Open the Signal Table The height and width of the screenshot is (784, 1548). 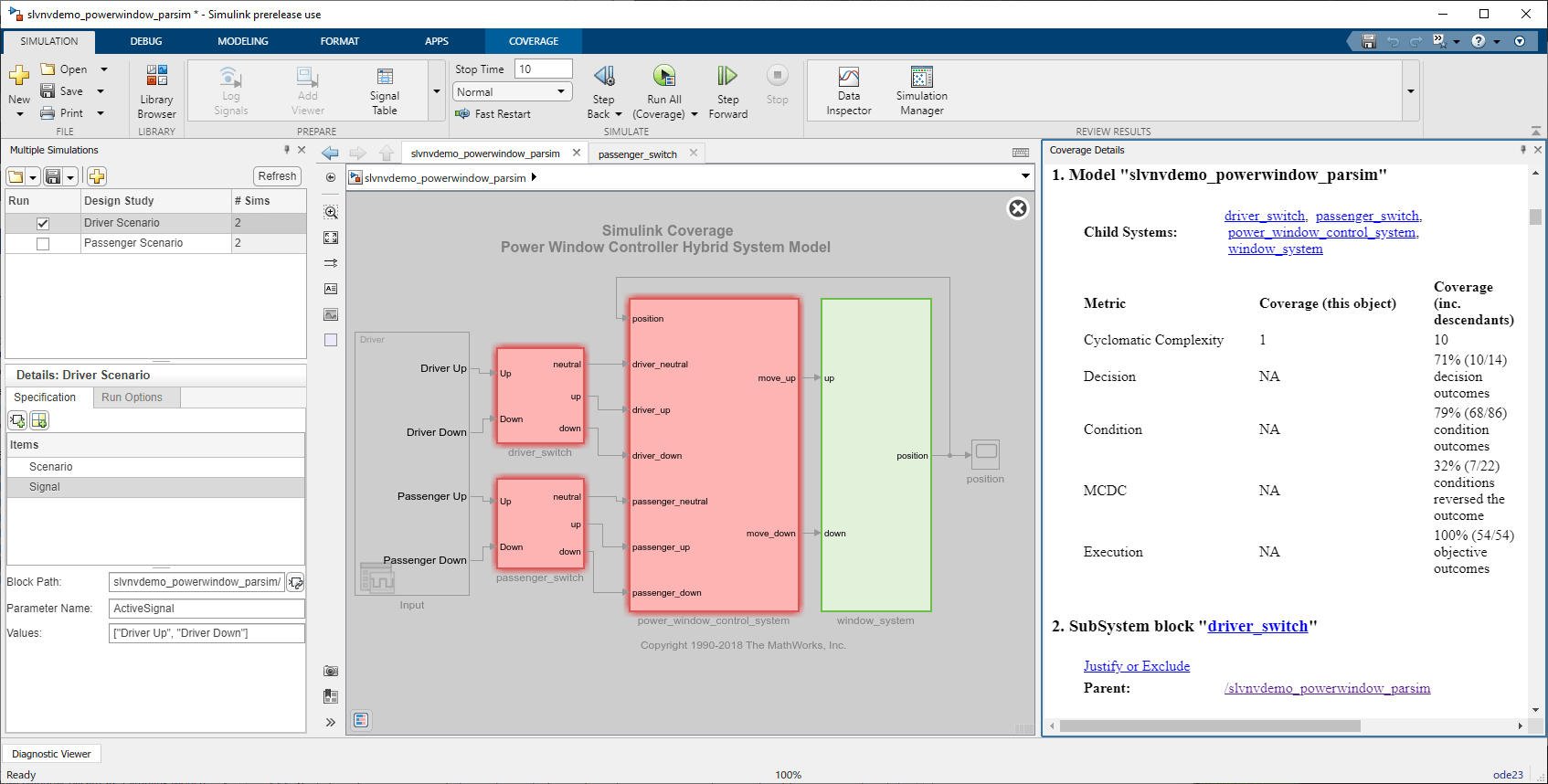tap(385, 91)
